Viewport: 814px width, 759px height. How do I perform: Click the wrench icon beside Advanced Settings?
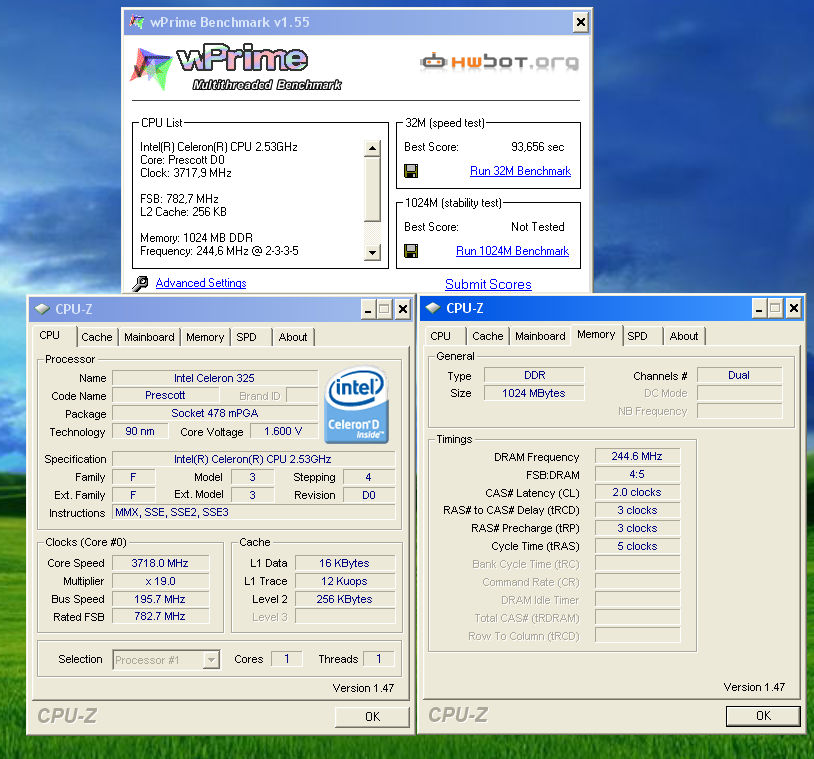tap(140, 283)
